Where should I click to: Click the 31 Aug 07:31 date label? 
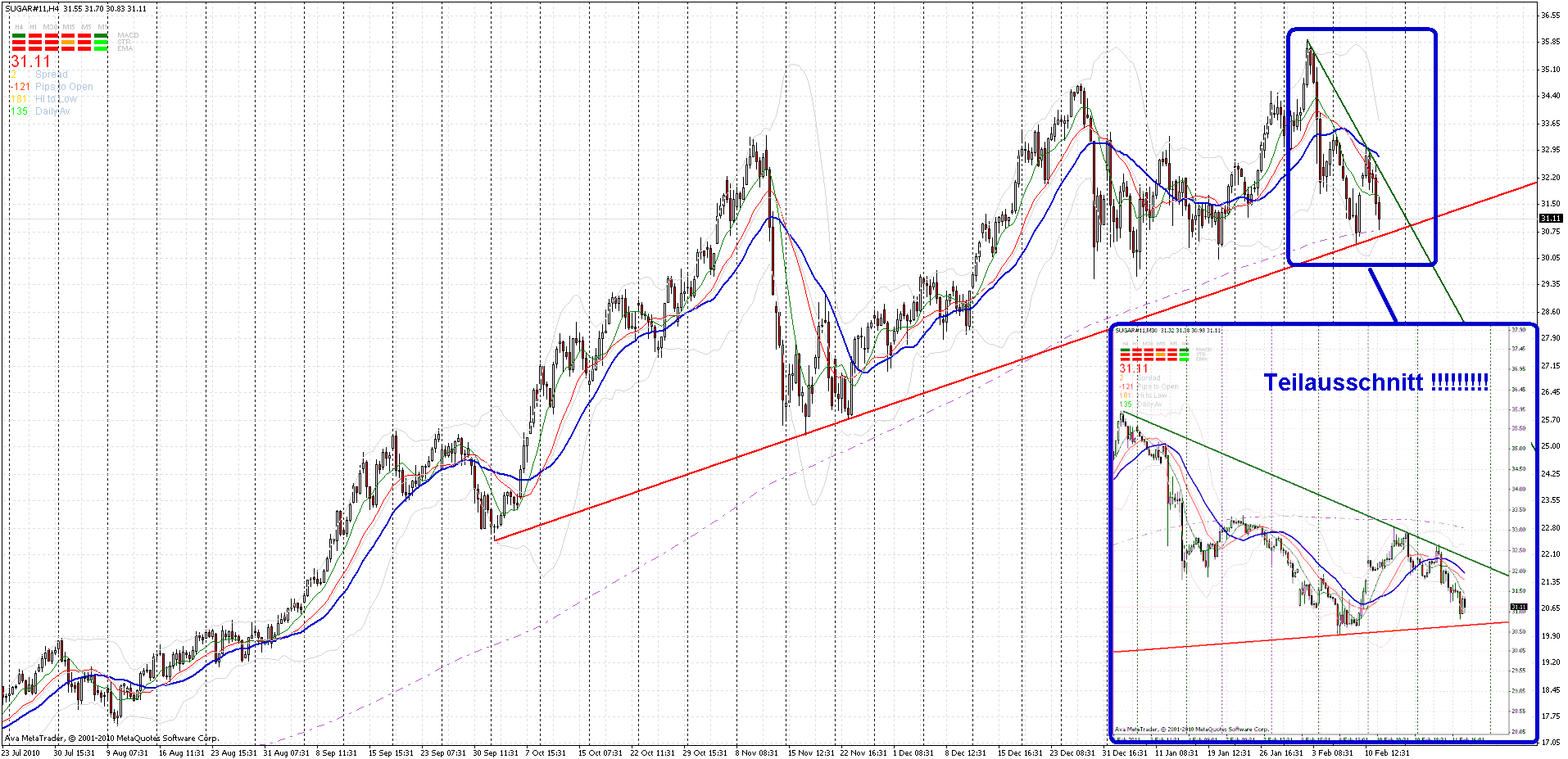click(x=287, y=752)
